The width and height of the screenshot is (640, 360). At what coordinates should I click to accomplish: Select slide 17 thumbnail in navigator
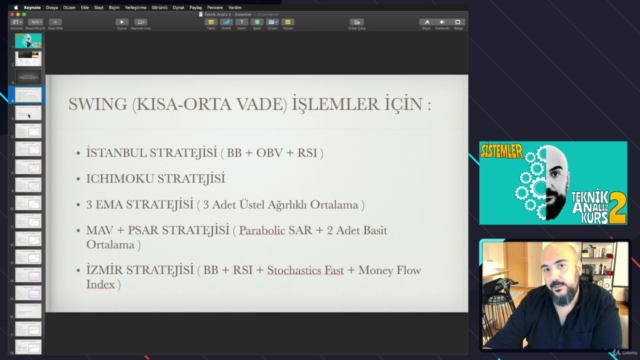(28, 328)
